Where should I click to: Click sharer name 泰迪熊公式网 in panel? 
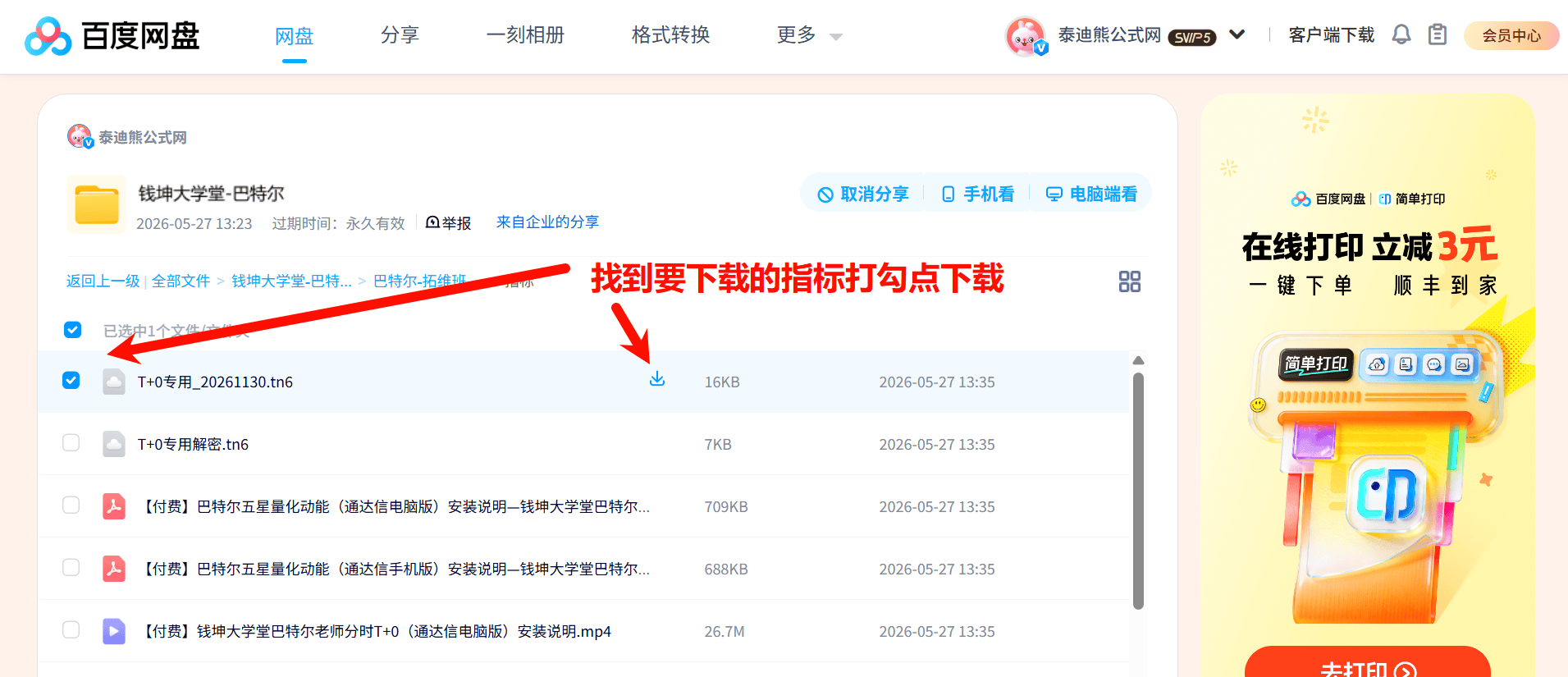pyautogui.click(x=143, y=137)
